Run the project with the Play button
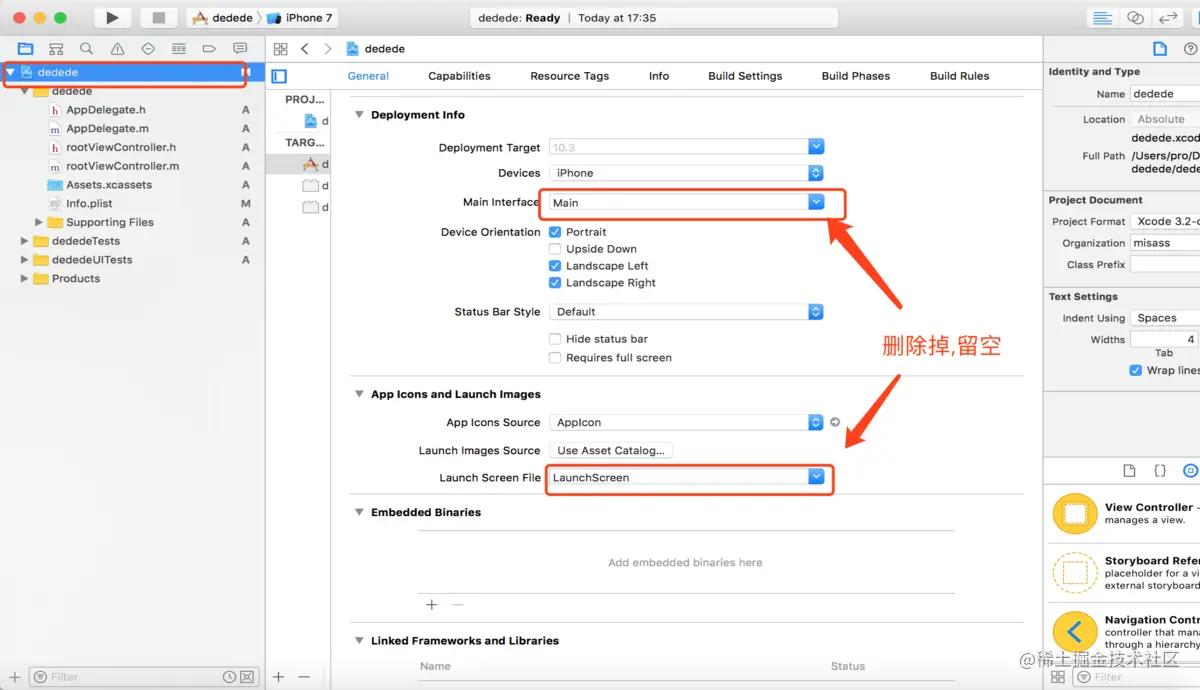The height and width of the screenshot is (690, 1200). click(x=112, y=18)
